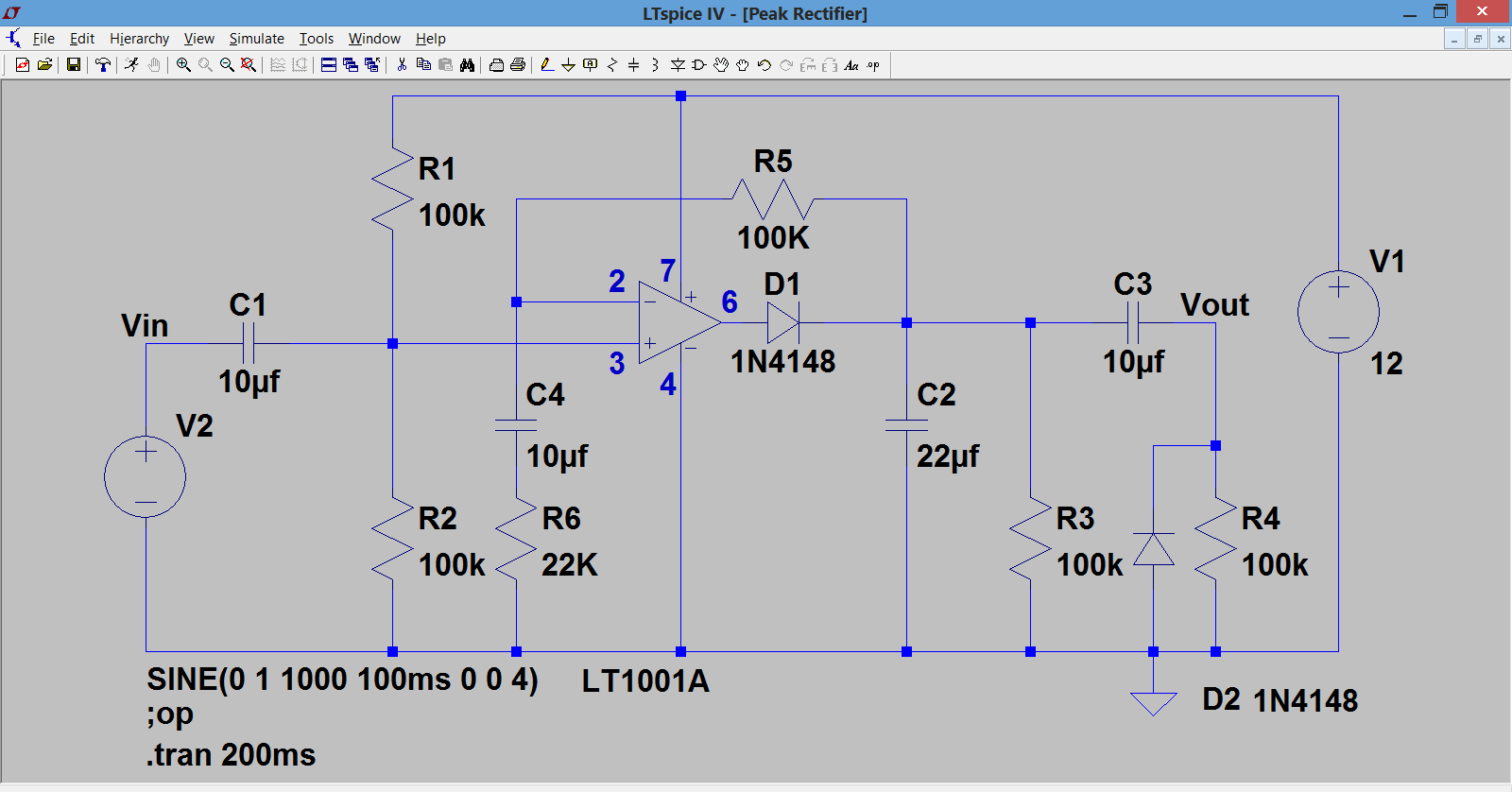Click the Rotate toolbar icon
The height and width of the screenshot is (792, 1512).
808,64
